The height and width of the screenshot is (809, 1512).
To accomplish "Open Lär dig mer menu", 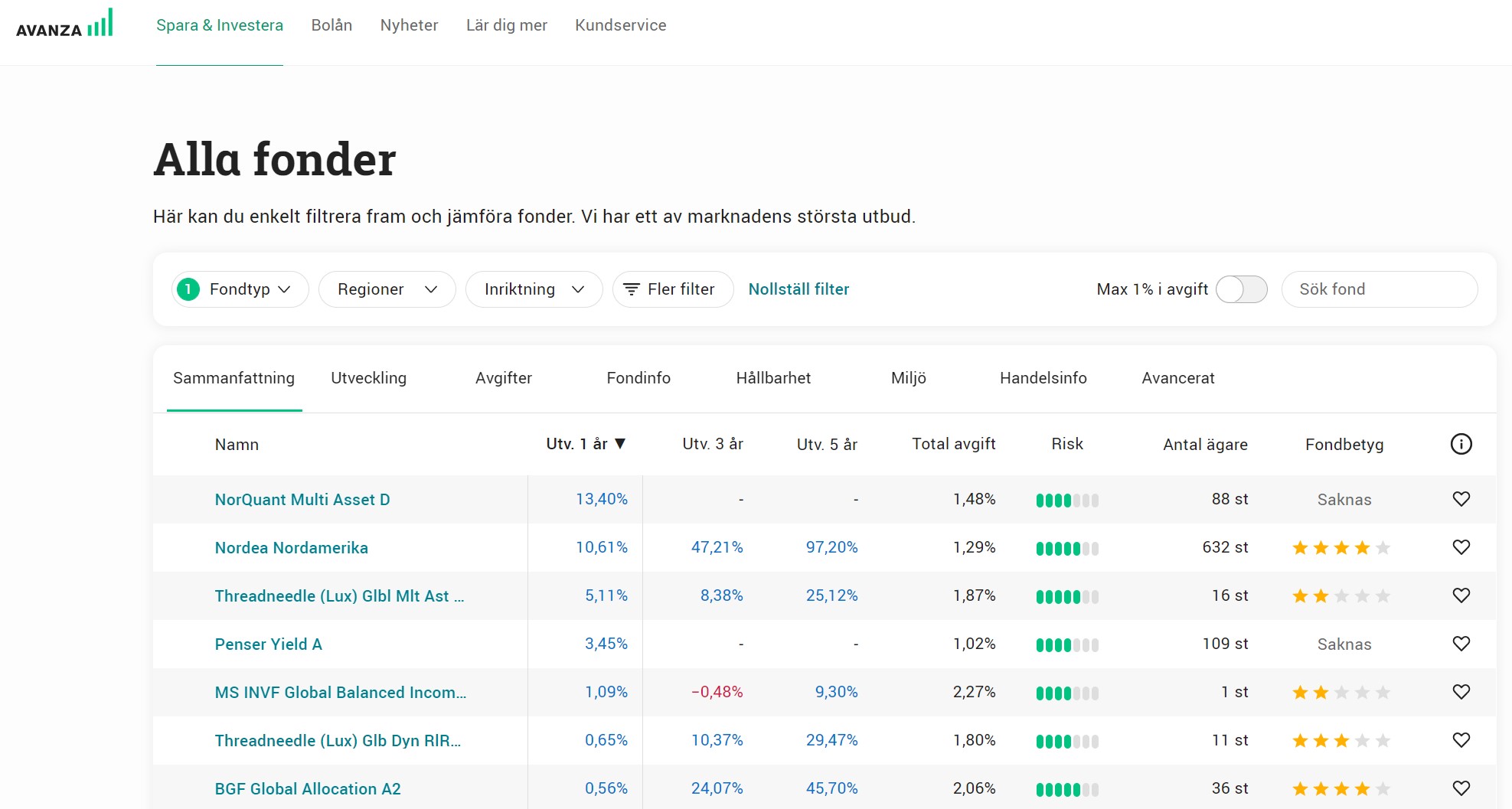I will click(507, 25).
